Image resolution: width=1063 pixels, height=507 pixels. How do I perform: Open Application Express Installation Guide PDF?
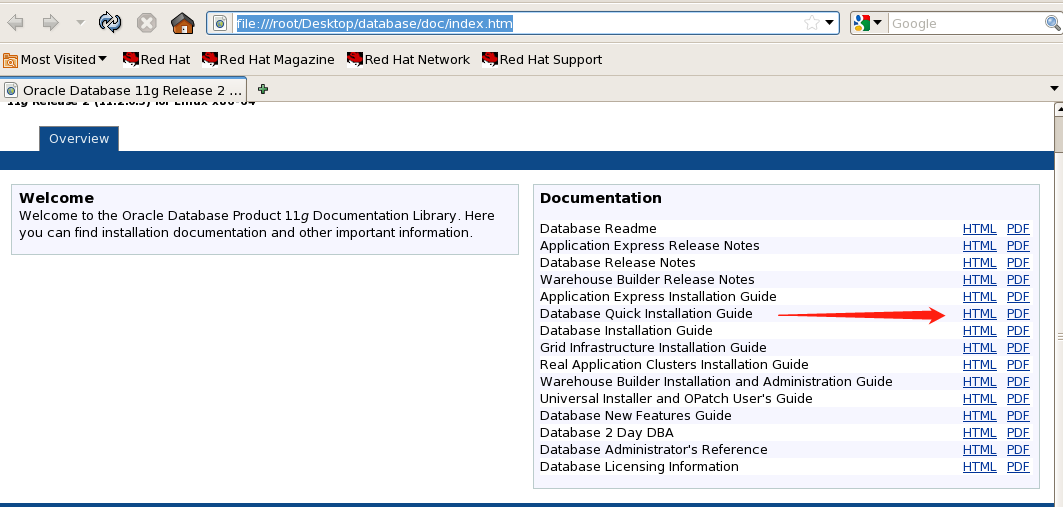[1018, 296]
